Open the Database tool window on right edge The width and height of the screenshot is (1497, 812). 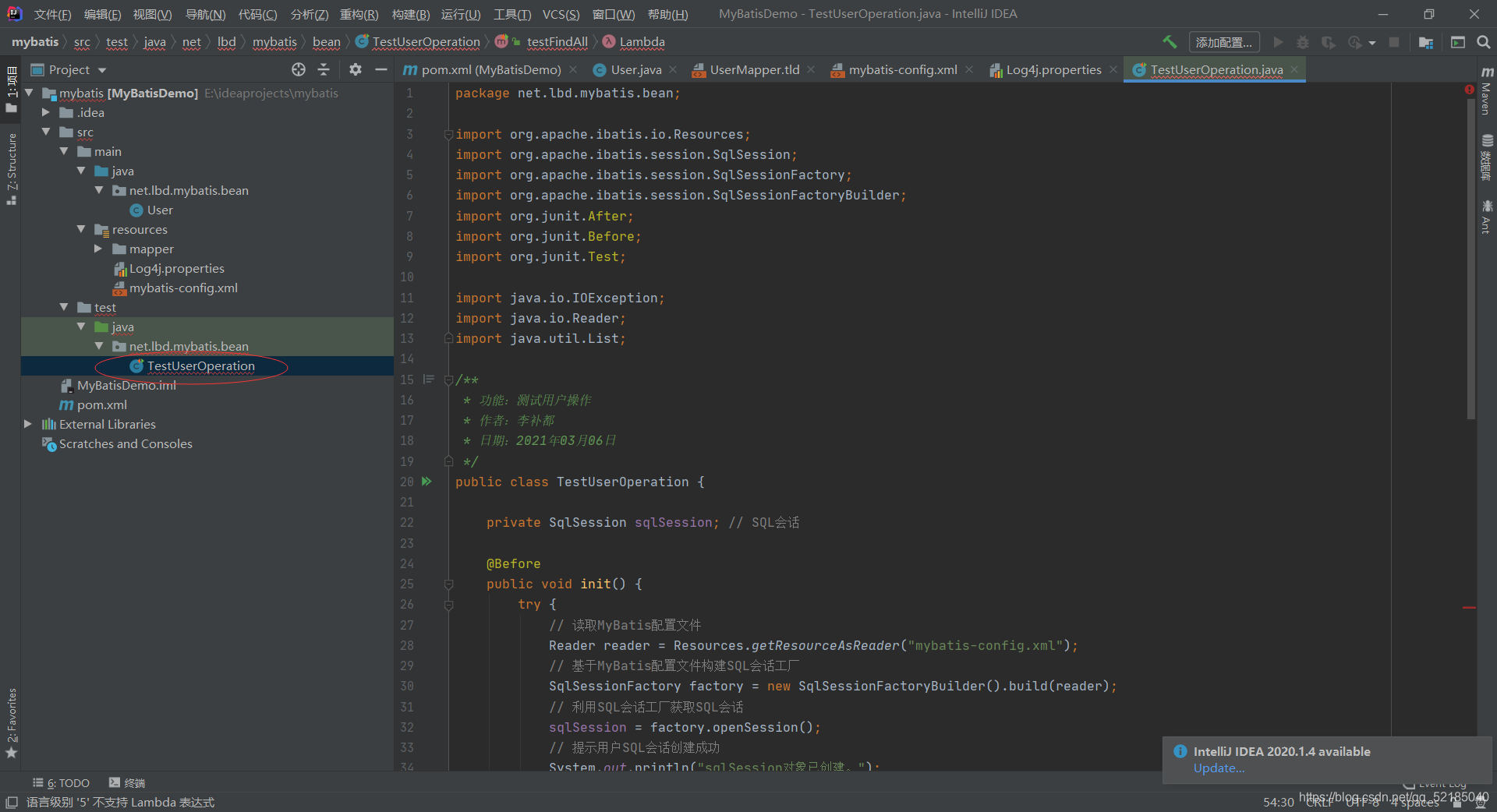click(1487, 158)
